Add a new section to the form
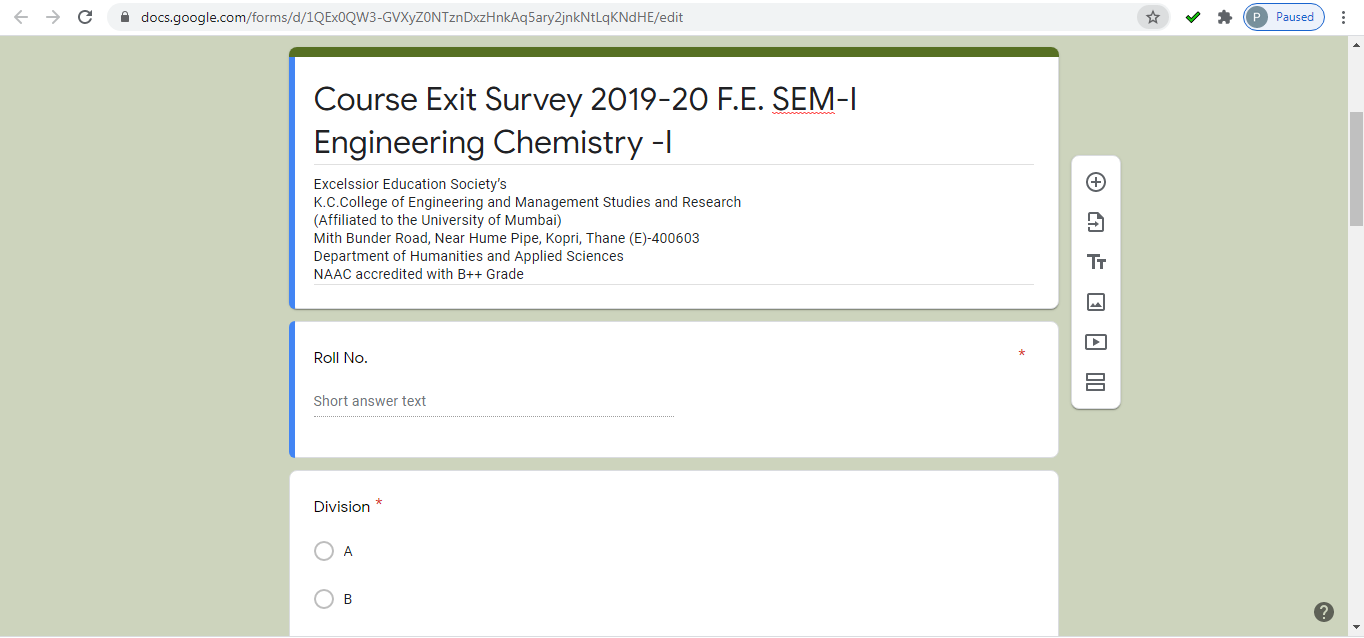The height and width of the screenshot is (638, 1364). (1096, 382)
